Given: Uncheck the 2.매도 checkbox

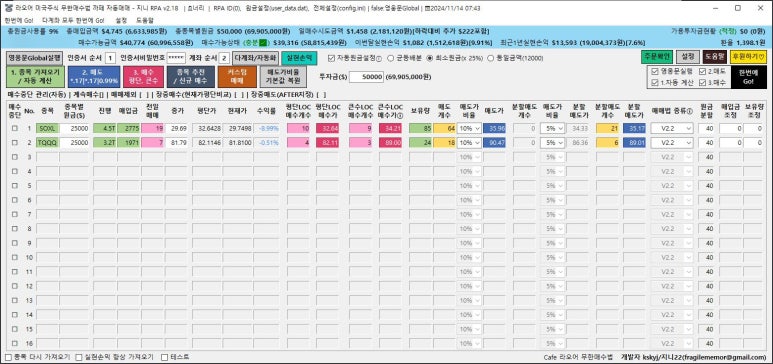Looking at the screenshot, I should click(702, 72).
